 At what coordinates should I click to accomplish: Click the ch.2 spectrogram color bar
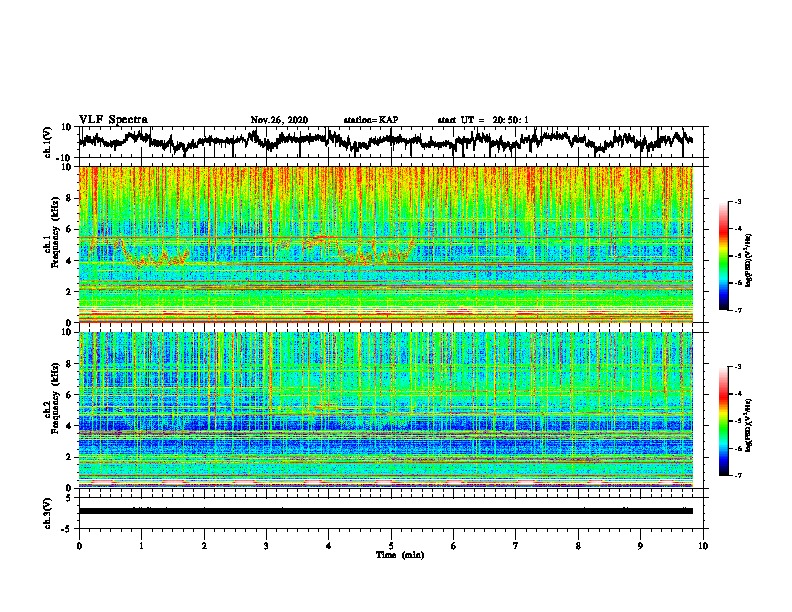[723, 421]
